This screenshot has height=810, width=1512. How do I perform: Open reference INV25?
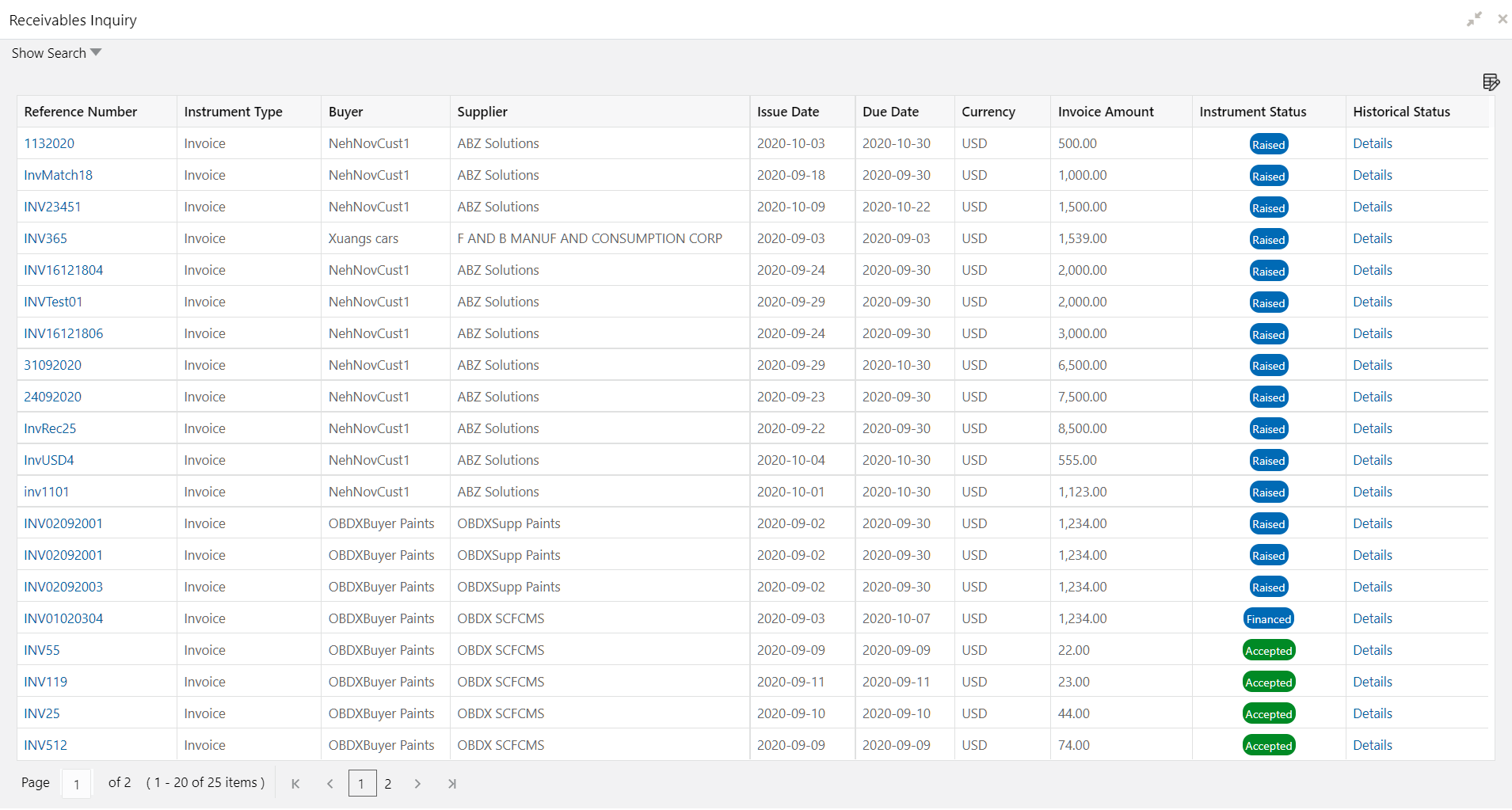(x=41, y=713)
